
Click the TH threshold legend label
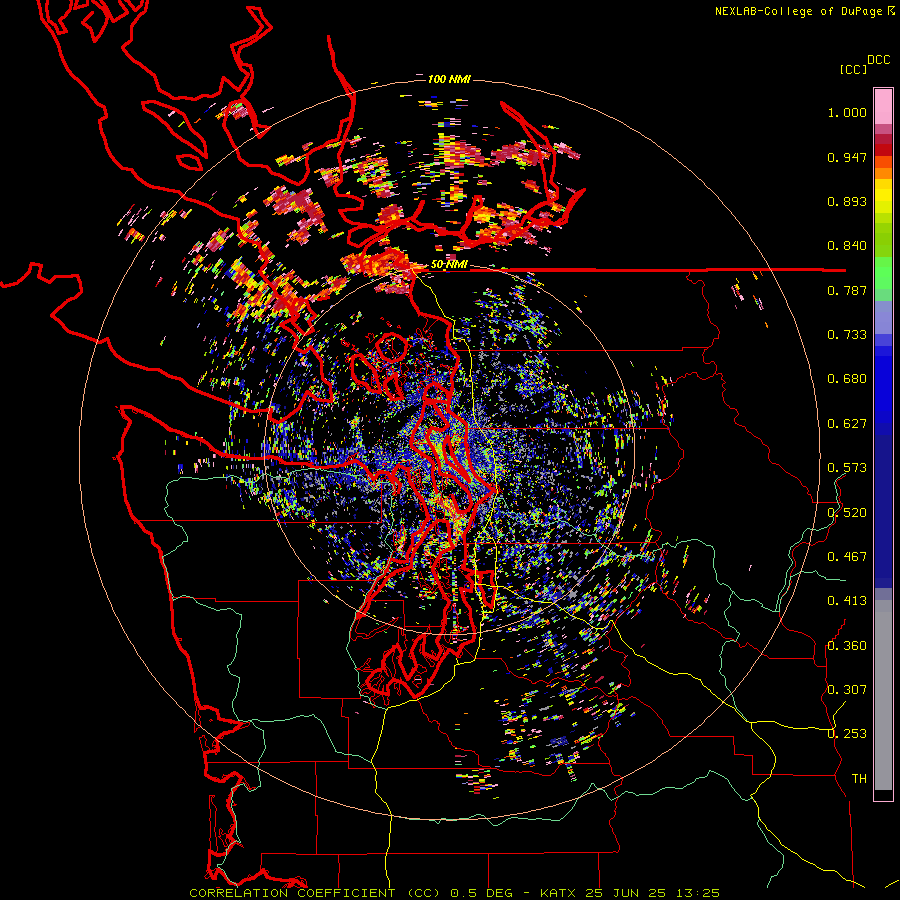859,779
